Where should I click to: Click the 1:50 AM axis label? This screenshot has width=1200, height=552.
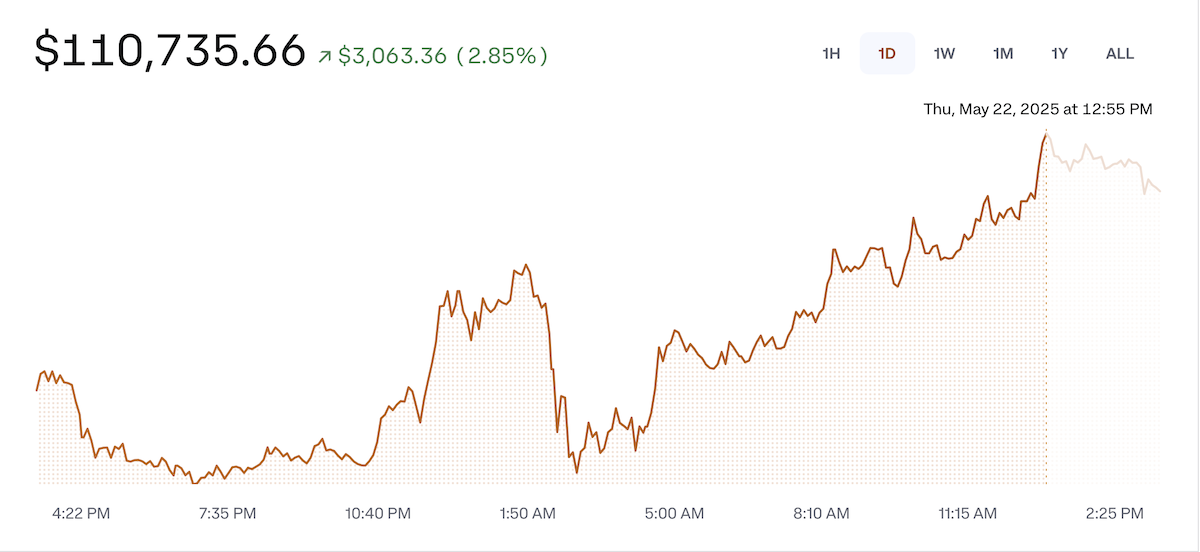(x=526, y=514)
